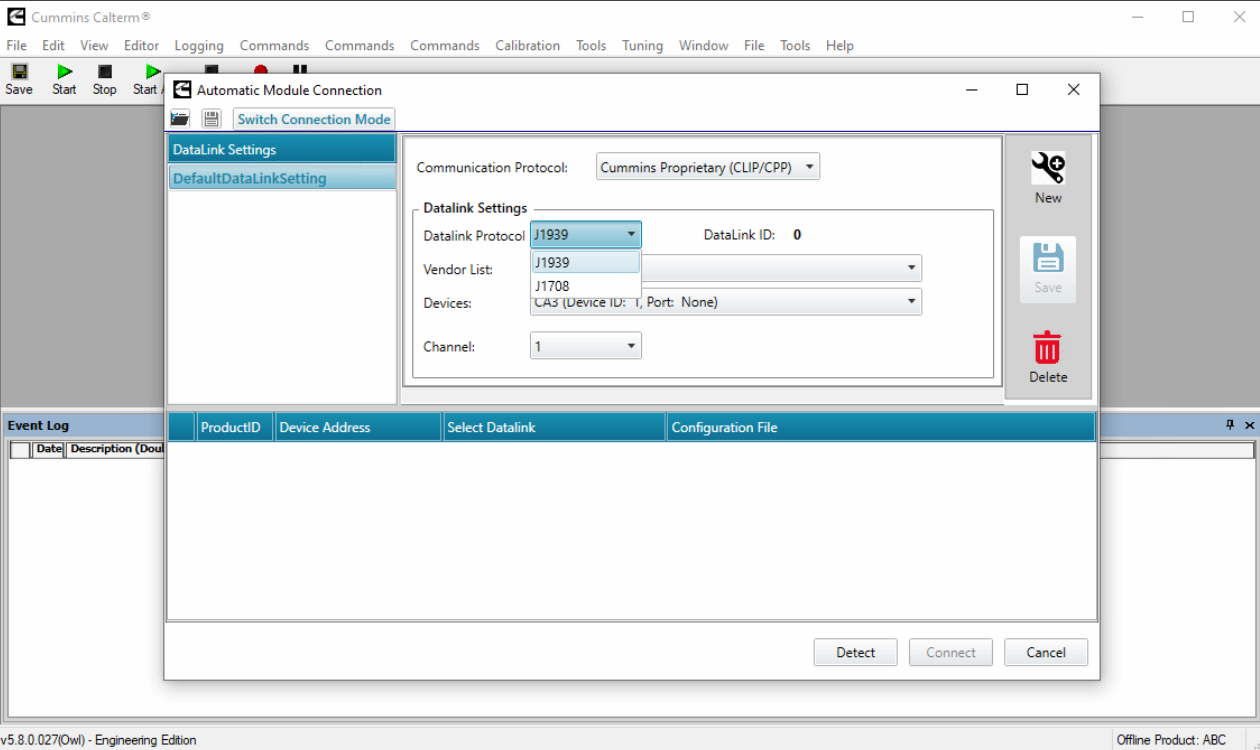Click the Detect button
Image resolution: width=1260 pixels, height=750 pixels.
[x=855, y=652]
